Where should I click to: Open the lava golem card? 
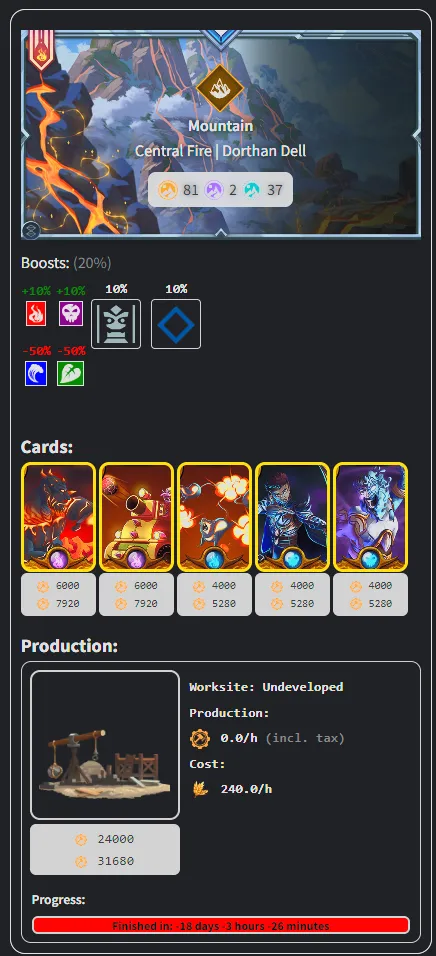coord(59,517)
